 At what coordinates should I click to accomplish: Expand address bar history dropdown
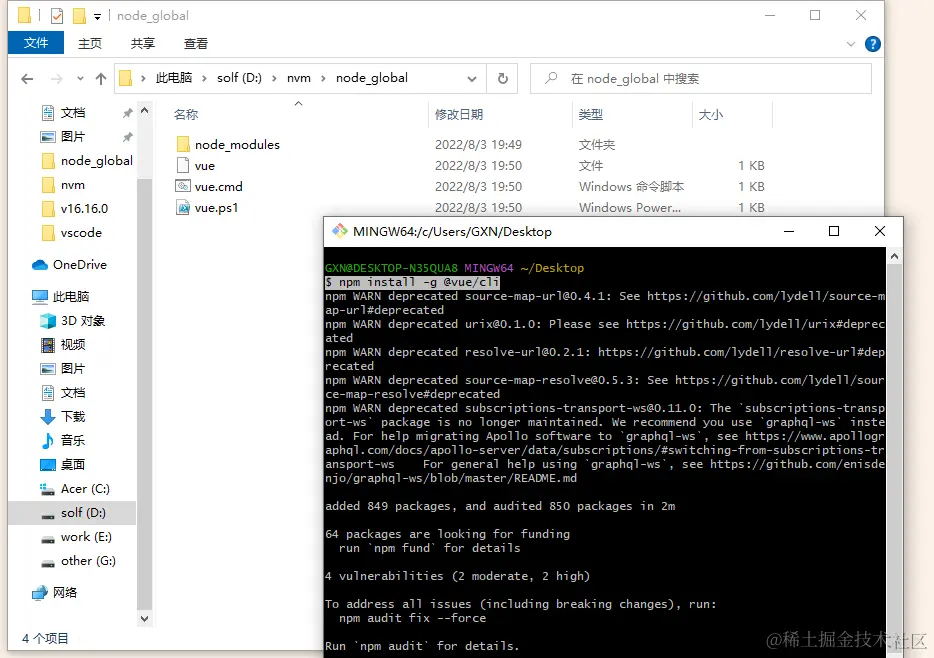tap(472, 79)
